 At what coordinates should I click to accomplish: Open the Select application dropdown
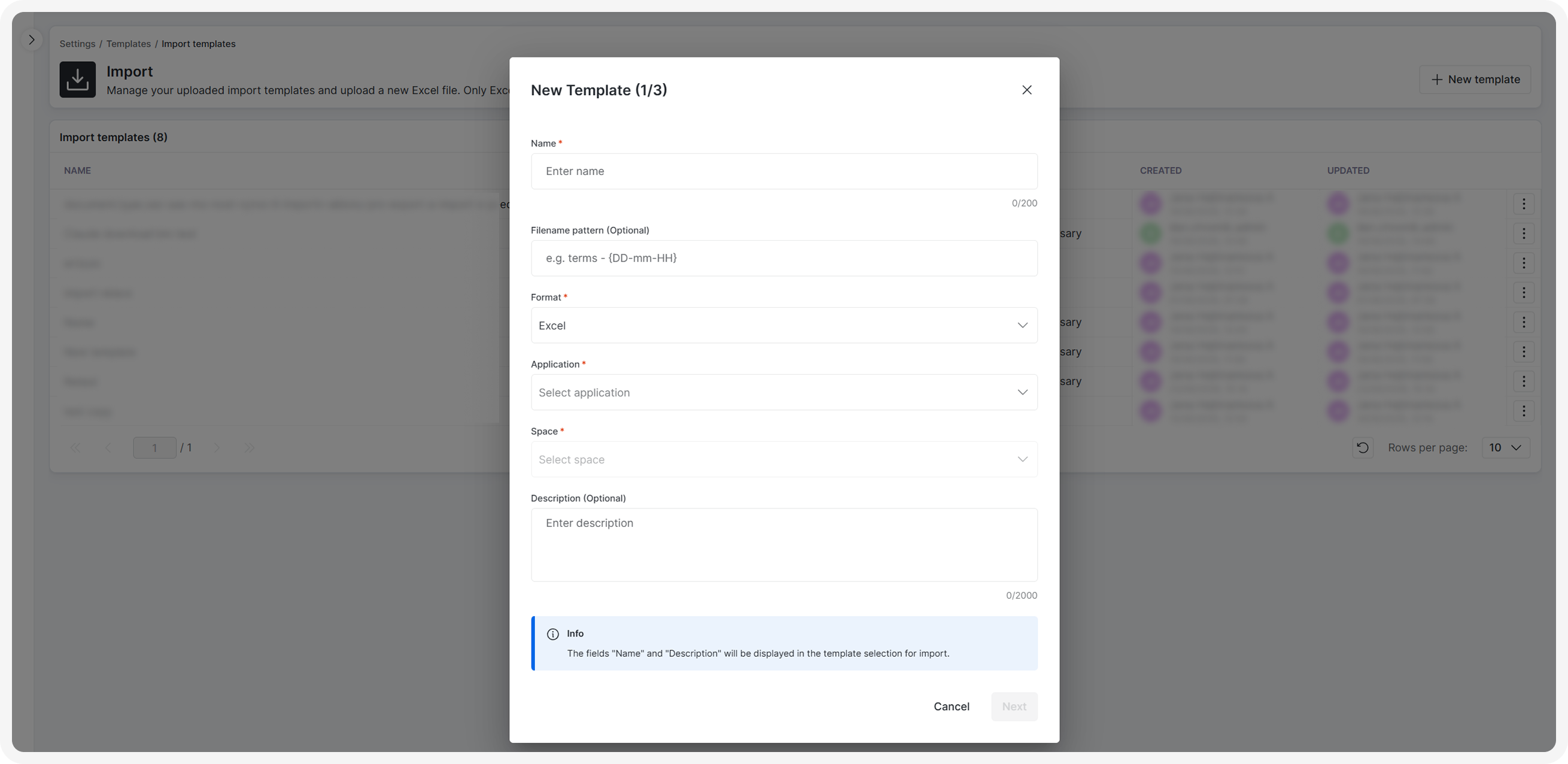(784, 392)
